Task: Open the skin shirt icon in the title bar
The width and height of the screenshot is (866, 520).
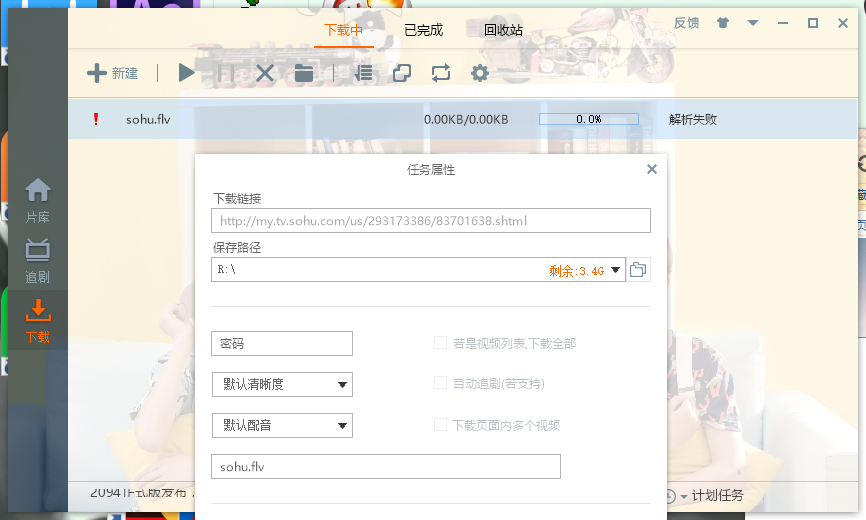Action: [723, 23]
